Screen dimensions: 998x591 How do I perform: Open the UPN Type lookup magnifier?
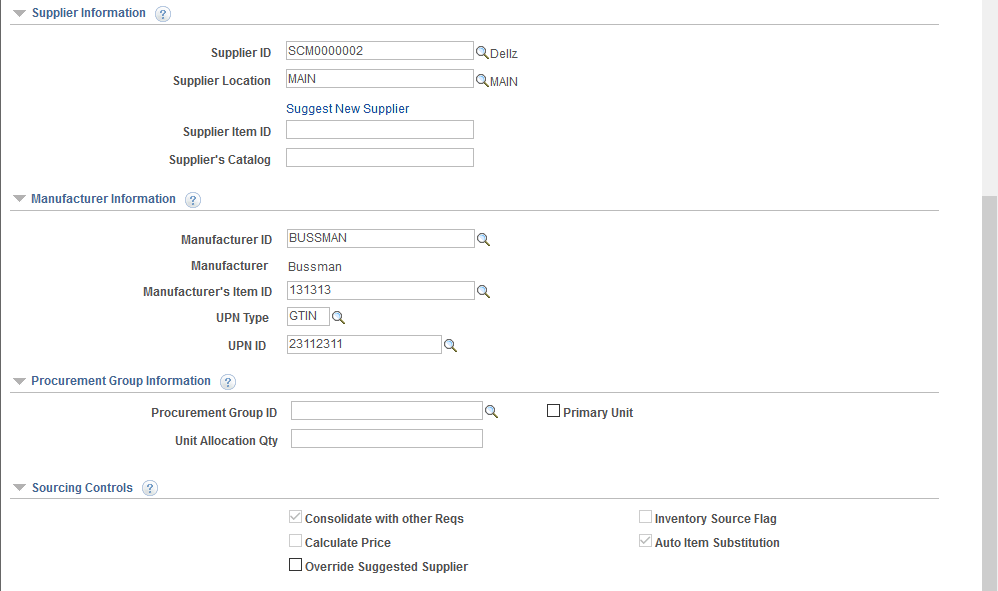(x=338, y=317)
